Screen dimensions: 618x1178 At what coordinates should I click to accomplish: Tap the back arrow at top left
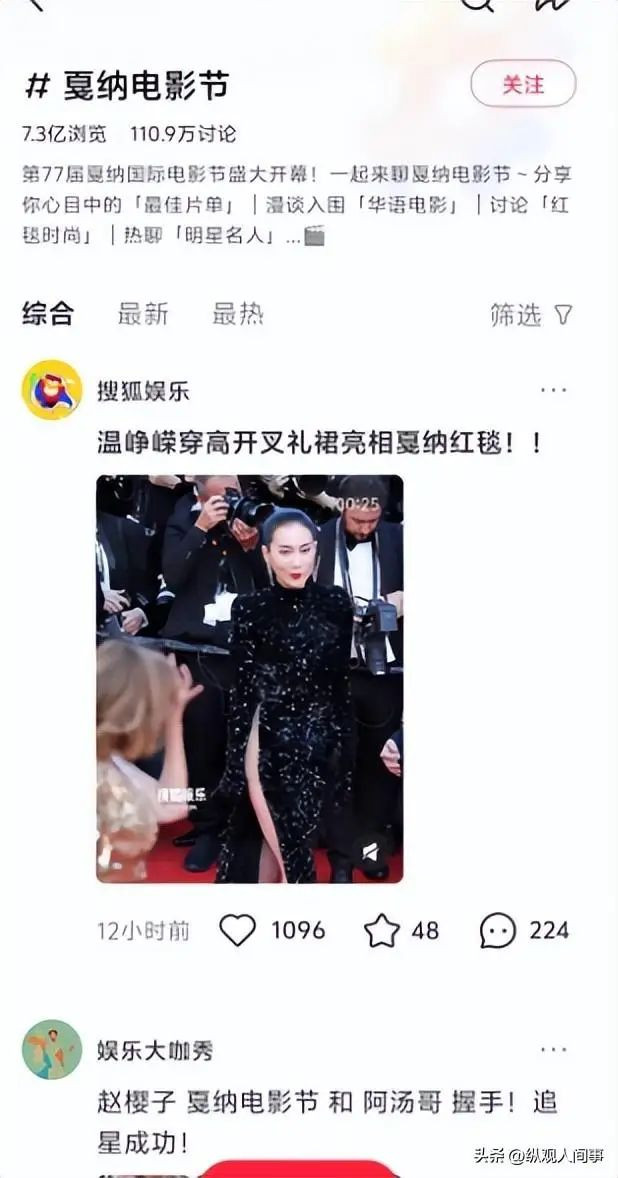35,4
